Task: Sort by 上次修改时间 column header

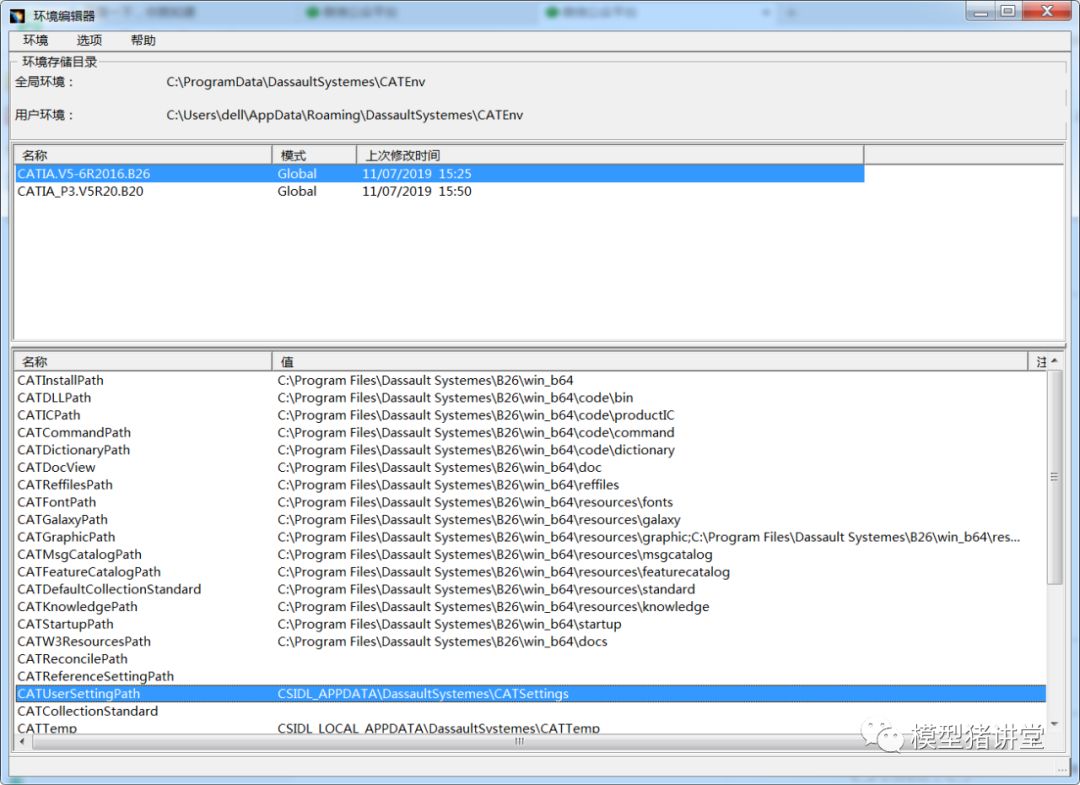Action: click(x=610, y=155)
